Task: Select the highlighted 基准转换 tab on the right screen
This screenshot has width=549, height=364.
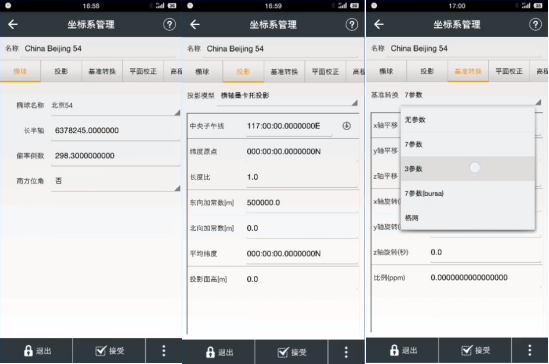Action: click(468, 71)
